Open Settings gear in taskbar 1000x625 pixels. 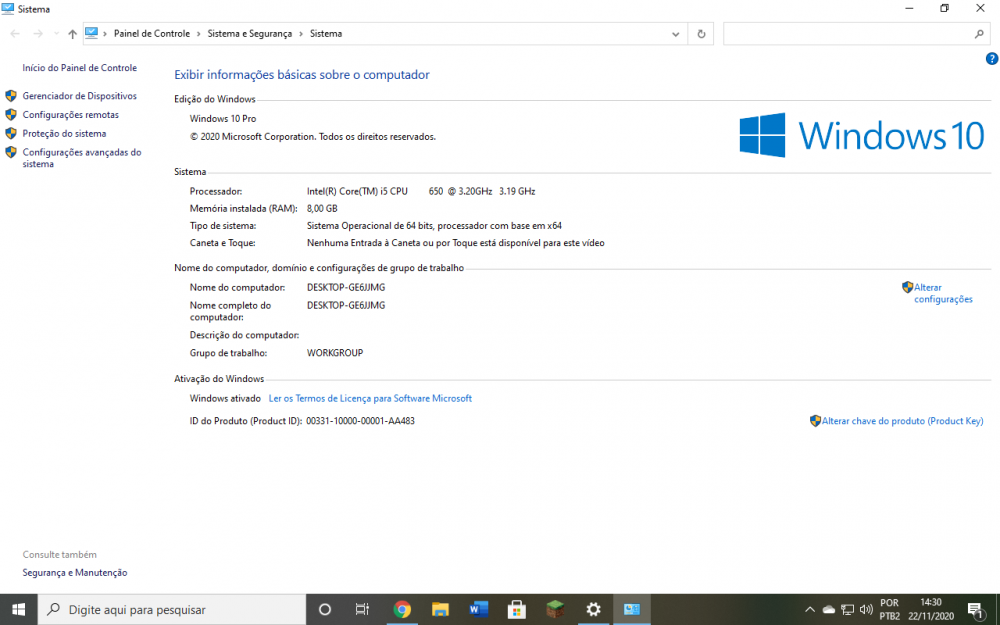tap(593, 609)
